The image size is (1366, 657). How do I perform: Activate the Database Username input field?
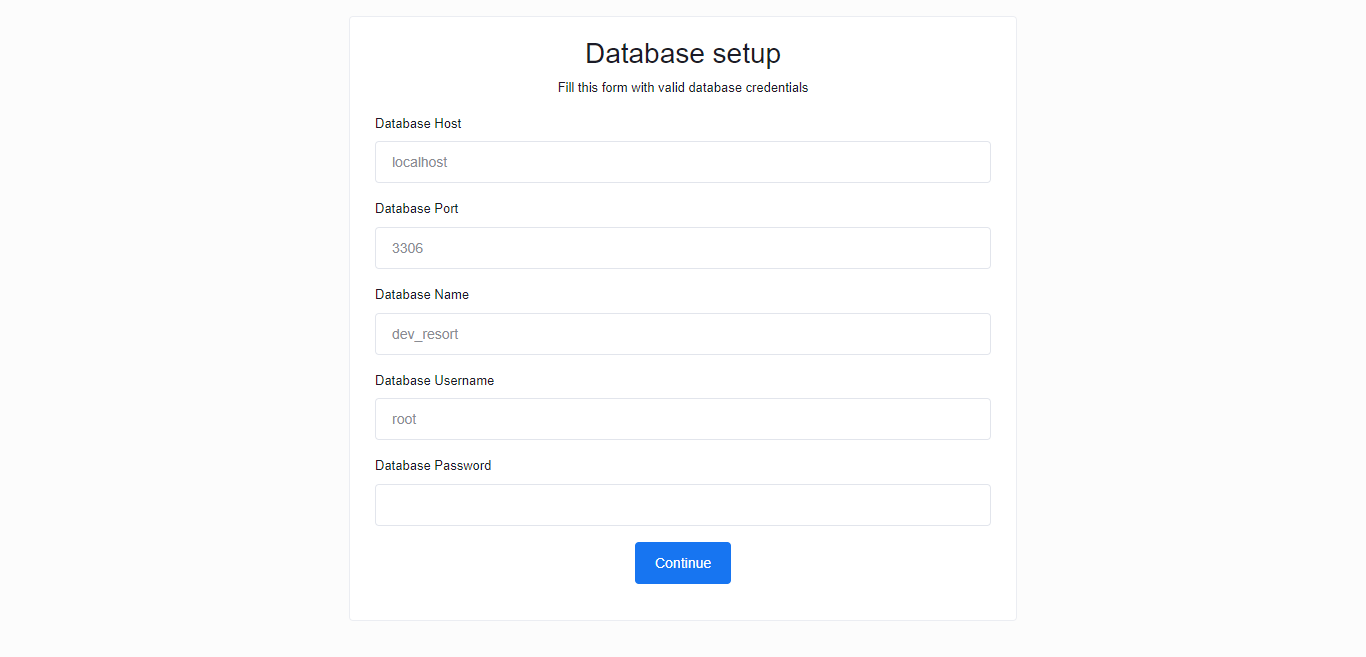683,419
